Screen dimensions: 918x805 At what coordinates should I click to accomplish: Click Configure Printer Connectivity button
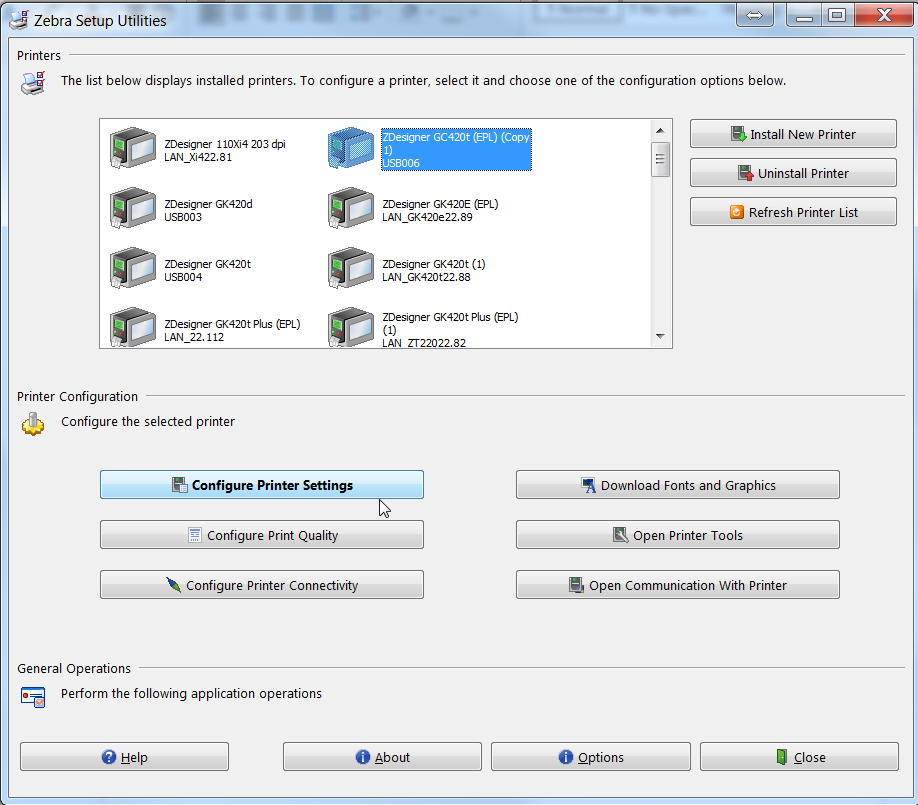pos(262,585)
